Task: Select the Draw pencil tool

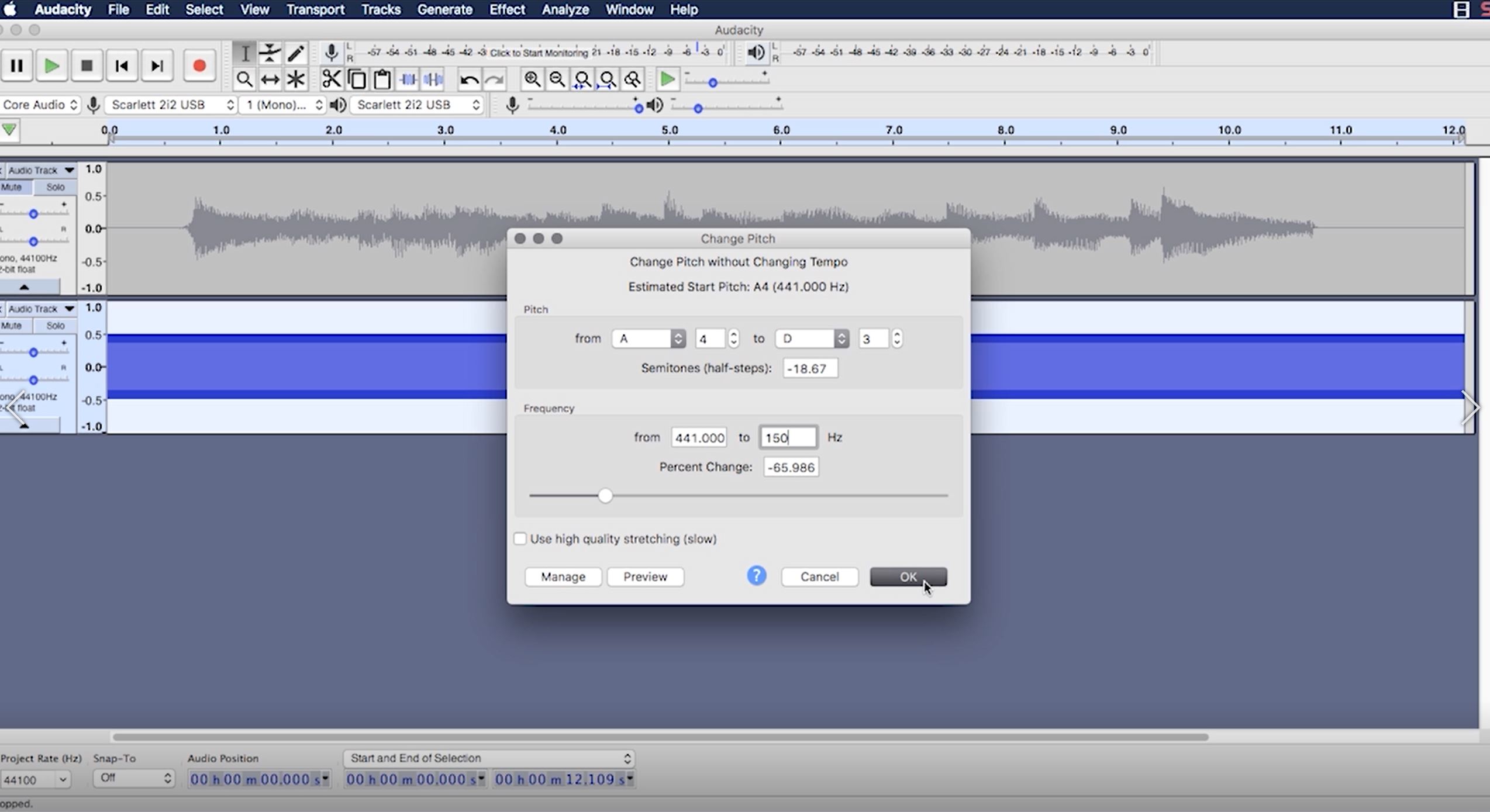Action: (296, 53)
